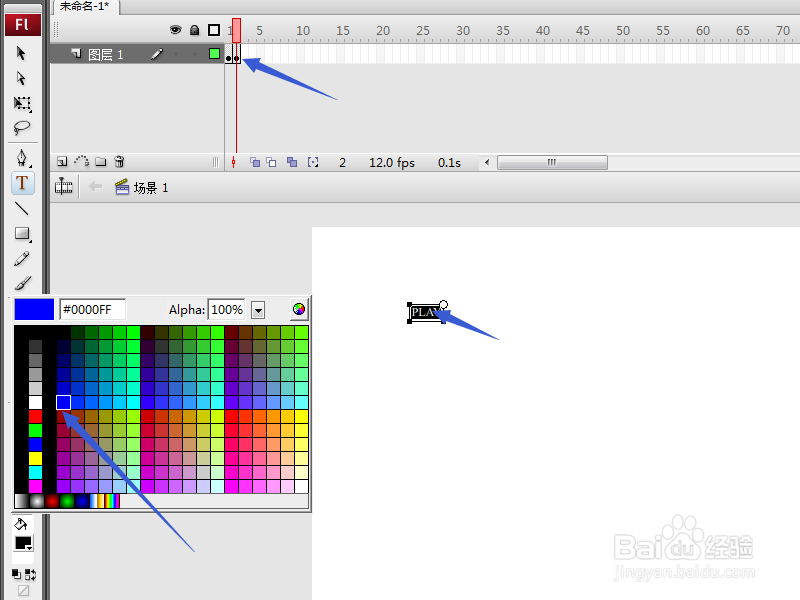
Task: Activate the Rectangle tool
Action: pos(22,235)
